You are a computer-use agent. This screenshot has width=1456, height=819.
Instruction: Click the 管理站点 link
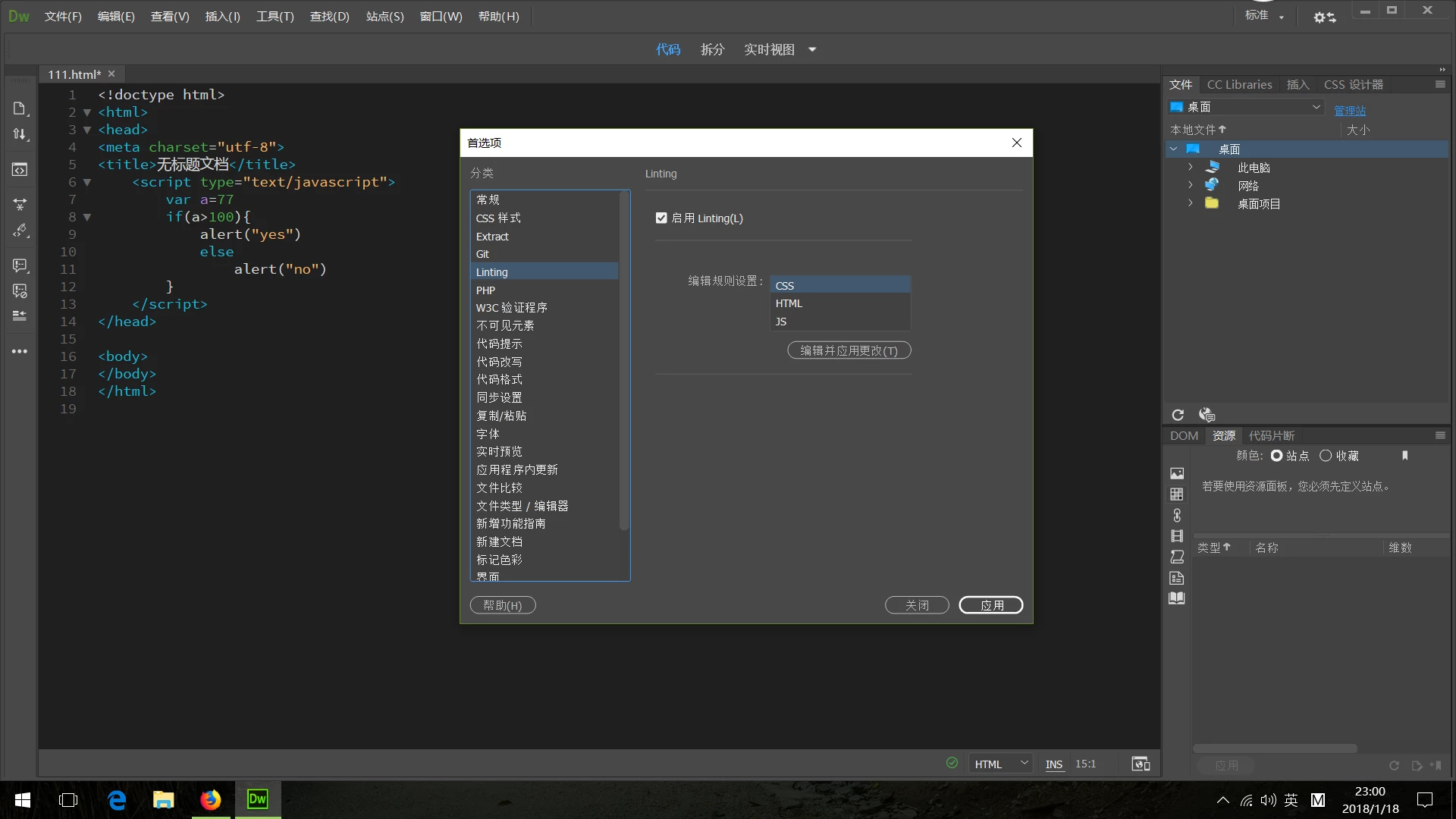click(1350, 111)
